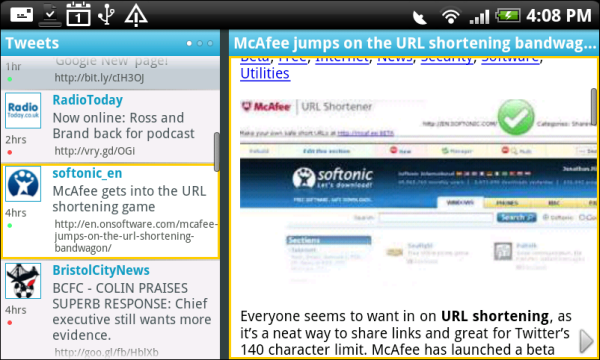Screen dimensions: 600x360
Task: Tap the McAfee jumps article title bar
Action: [x=414, y=43]
